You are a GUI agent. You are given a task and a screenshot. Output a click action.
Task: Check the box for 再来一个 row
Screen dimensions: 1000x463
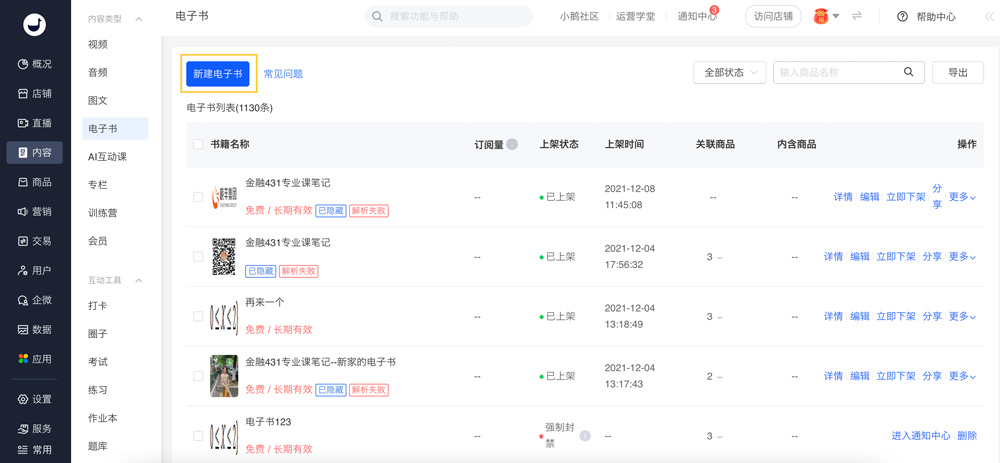pyautogui.click(x=198, y=316)
